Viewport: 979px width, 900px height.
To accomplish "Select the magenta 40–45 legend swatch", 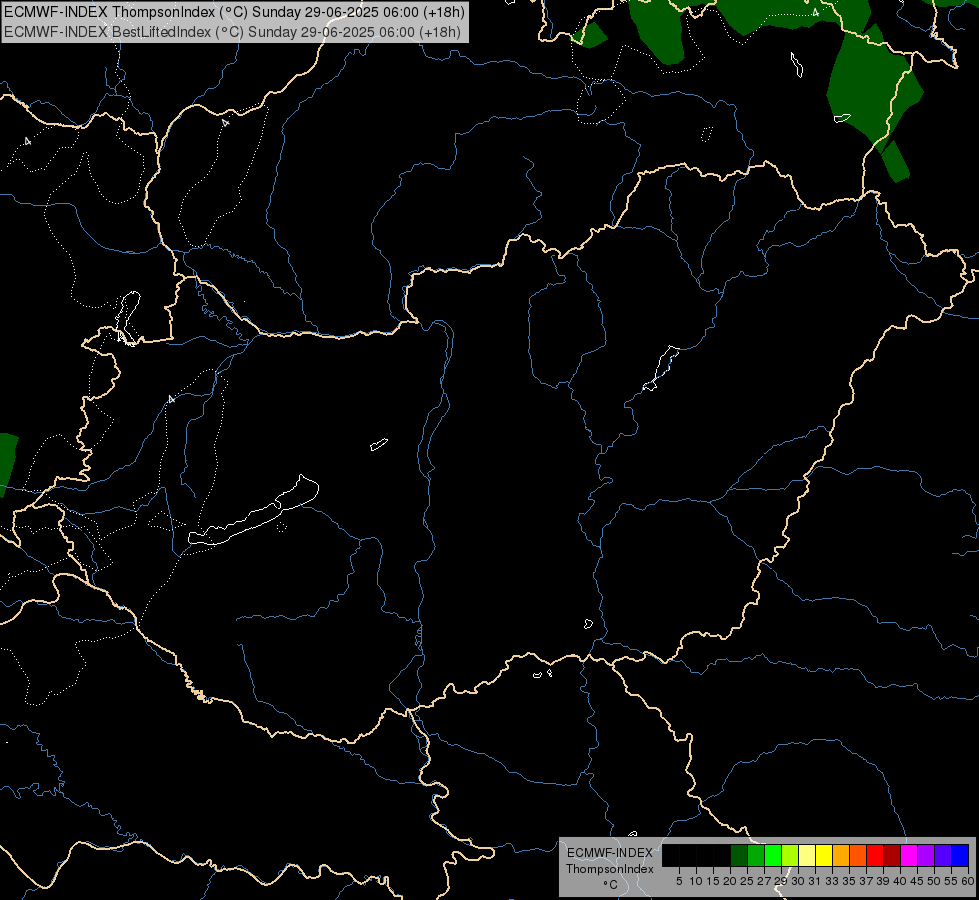I will click(910, 855).
